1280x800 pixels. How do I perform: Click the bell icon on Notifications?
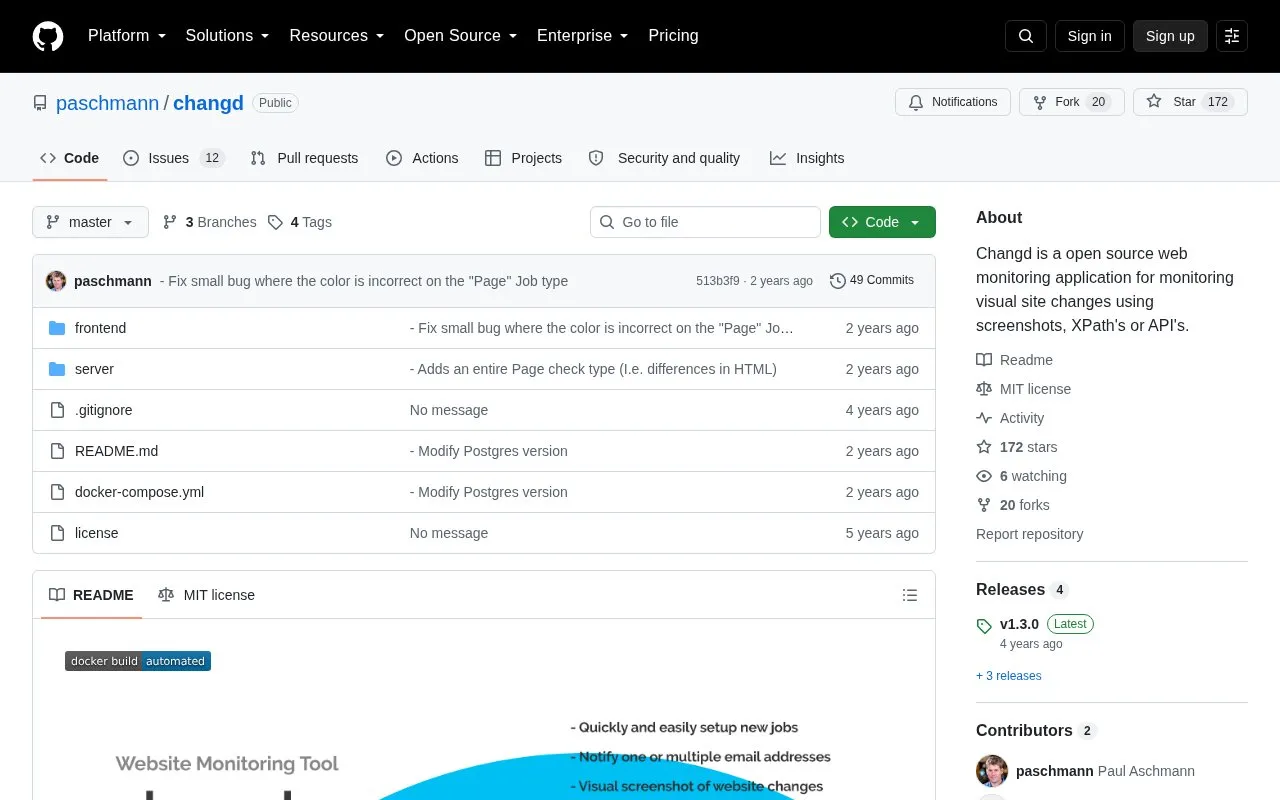(x=916, y=102)
